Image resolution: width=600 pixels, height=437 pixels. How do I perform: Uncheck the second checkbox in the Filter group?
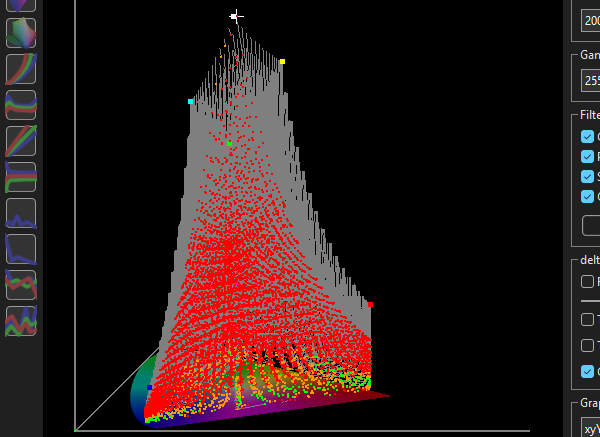587,157
